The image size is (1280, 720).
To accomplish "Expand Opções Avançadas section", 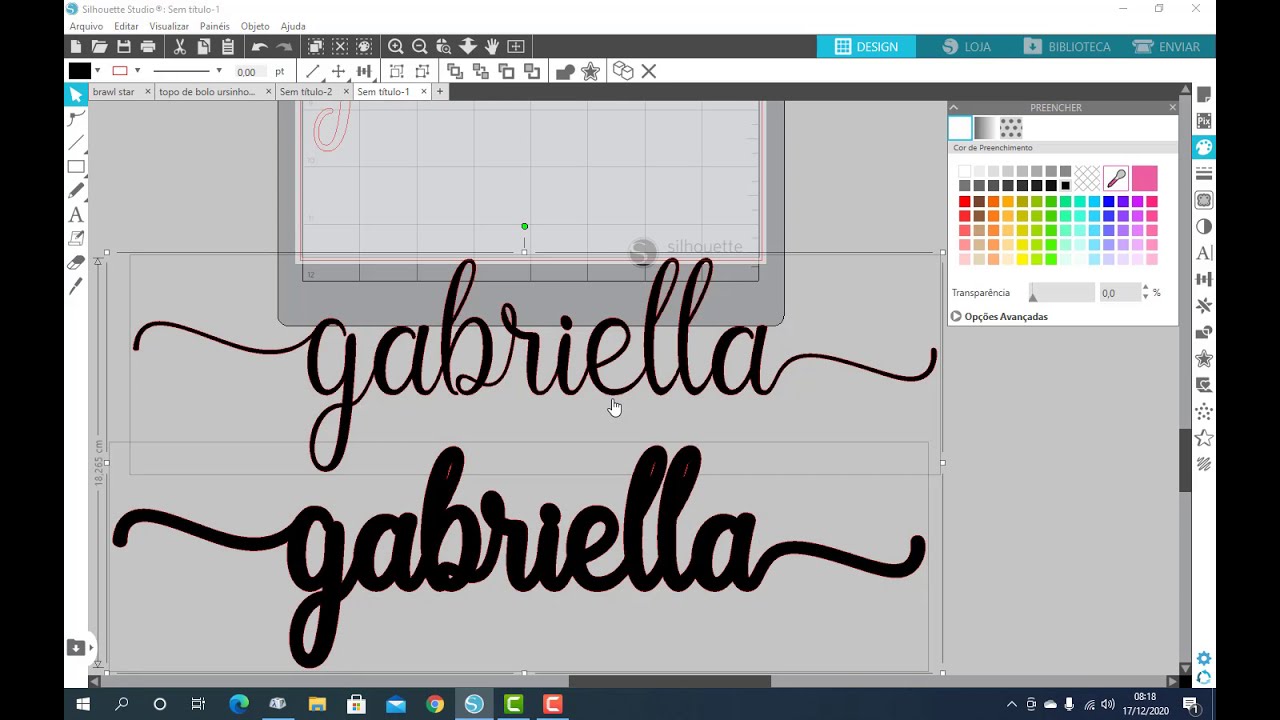I will (999, 317).
